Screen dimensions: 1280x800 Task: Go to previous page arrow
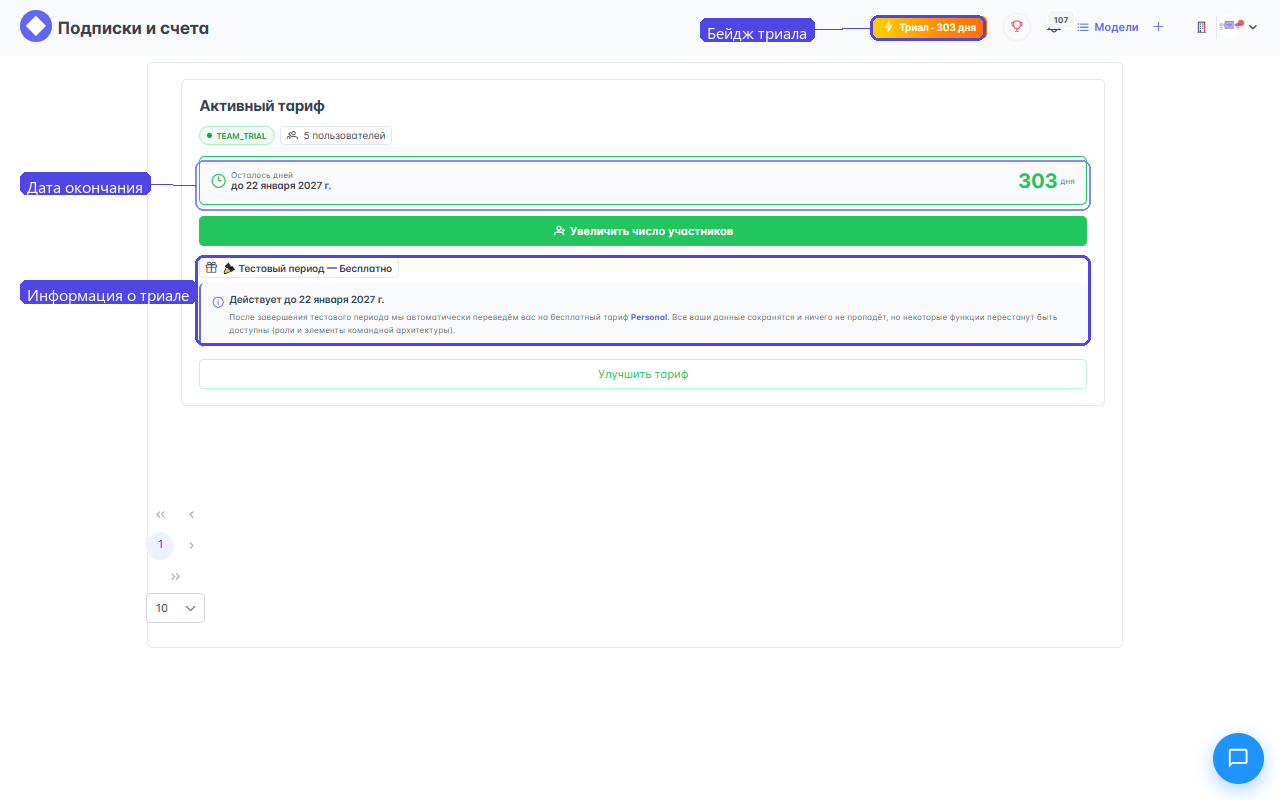click(191, 515)
